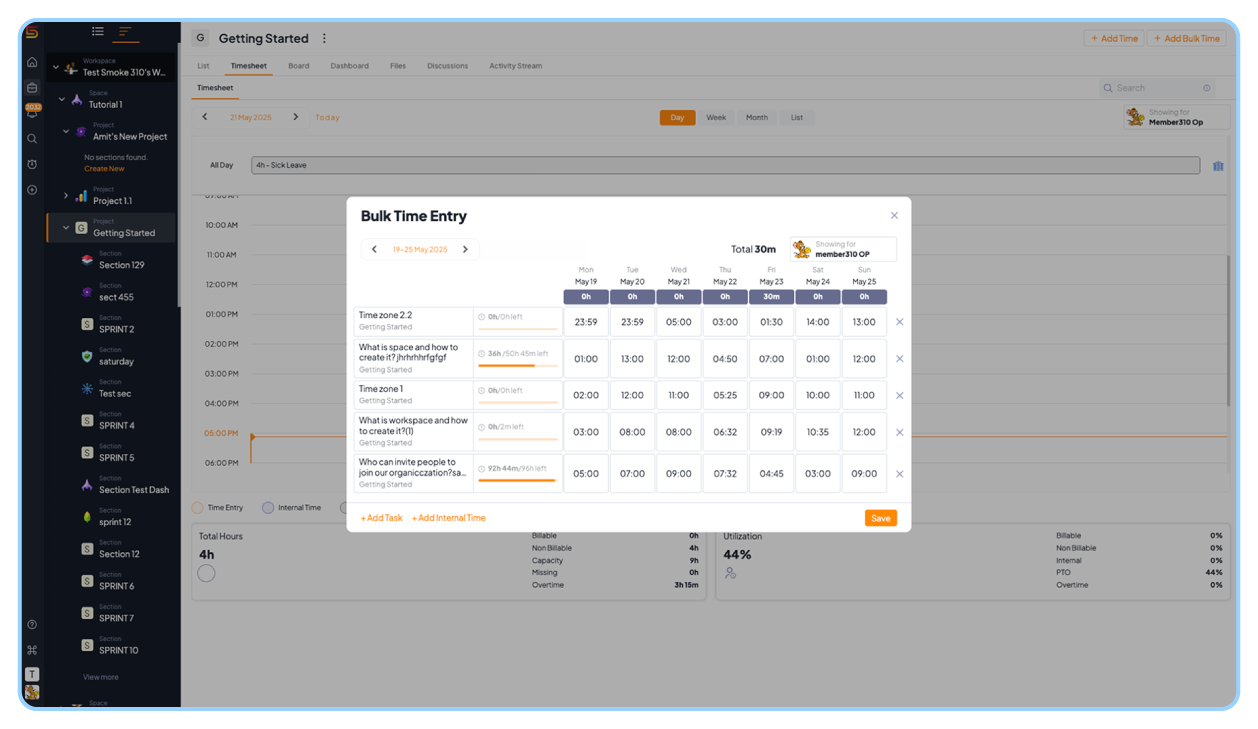This screenshot has width=1258, height=729.
Task: Open keyboard shortcuts command icon
Action: [x=32, y=650]
